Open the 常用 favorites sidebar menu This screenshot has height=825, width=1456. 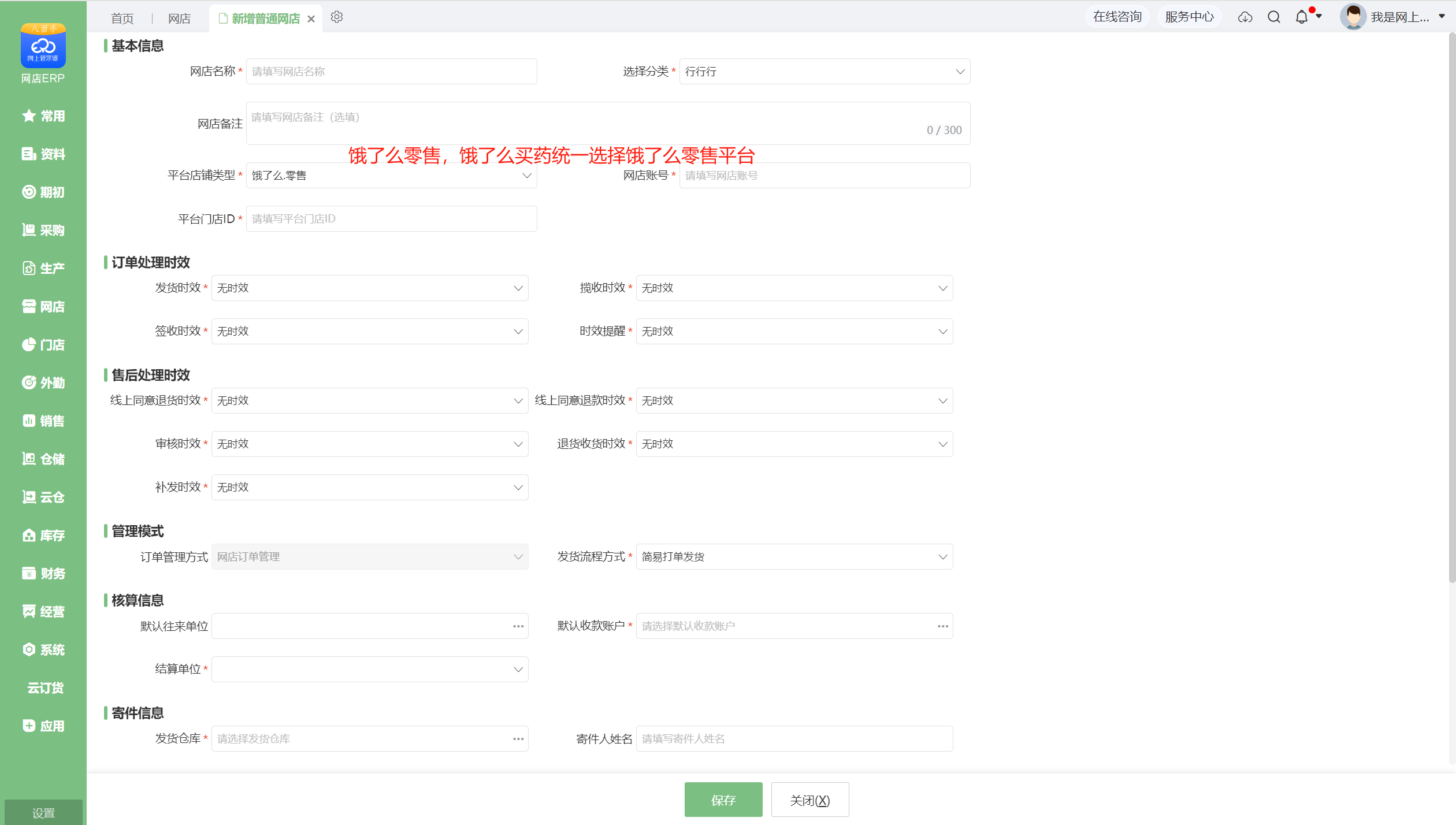click(x=43, y=116)
